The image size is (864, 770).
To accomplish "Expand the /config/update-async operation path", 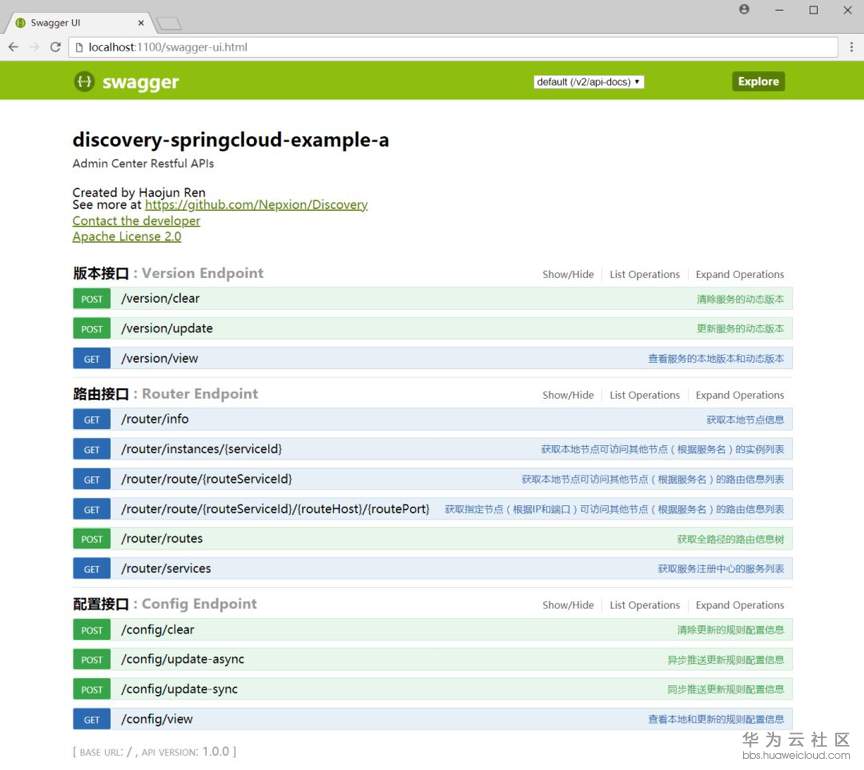I will [182, 660].
